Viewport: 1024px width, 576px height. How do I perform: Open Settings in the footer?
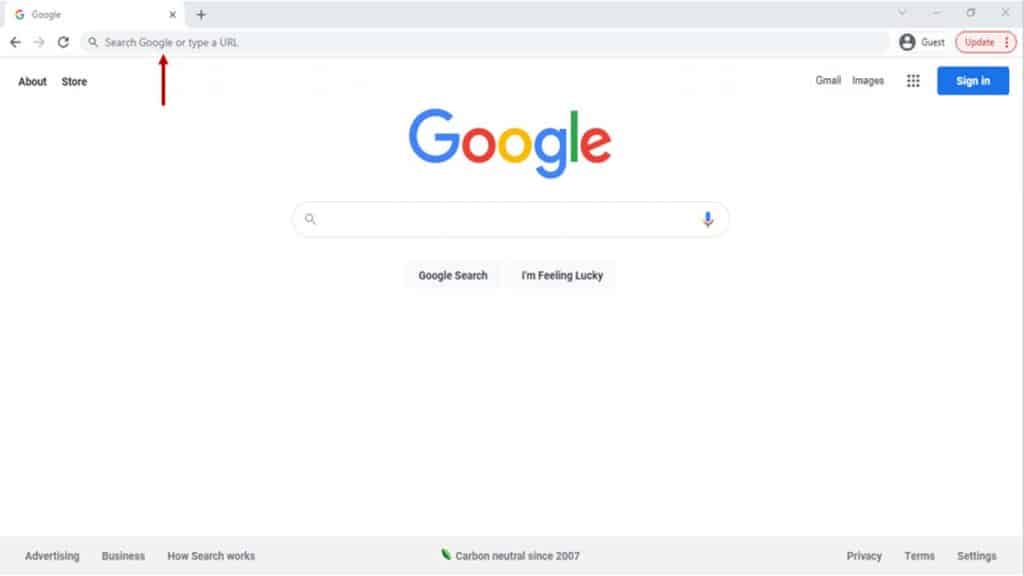pyautogui.click(x=976, y=556)
